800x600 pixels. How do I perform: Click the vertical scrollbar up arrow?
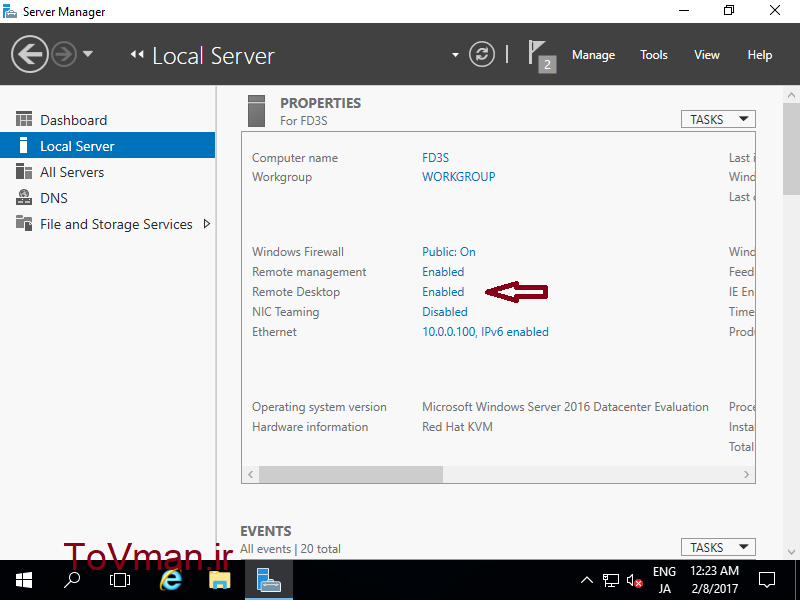791,95
